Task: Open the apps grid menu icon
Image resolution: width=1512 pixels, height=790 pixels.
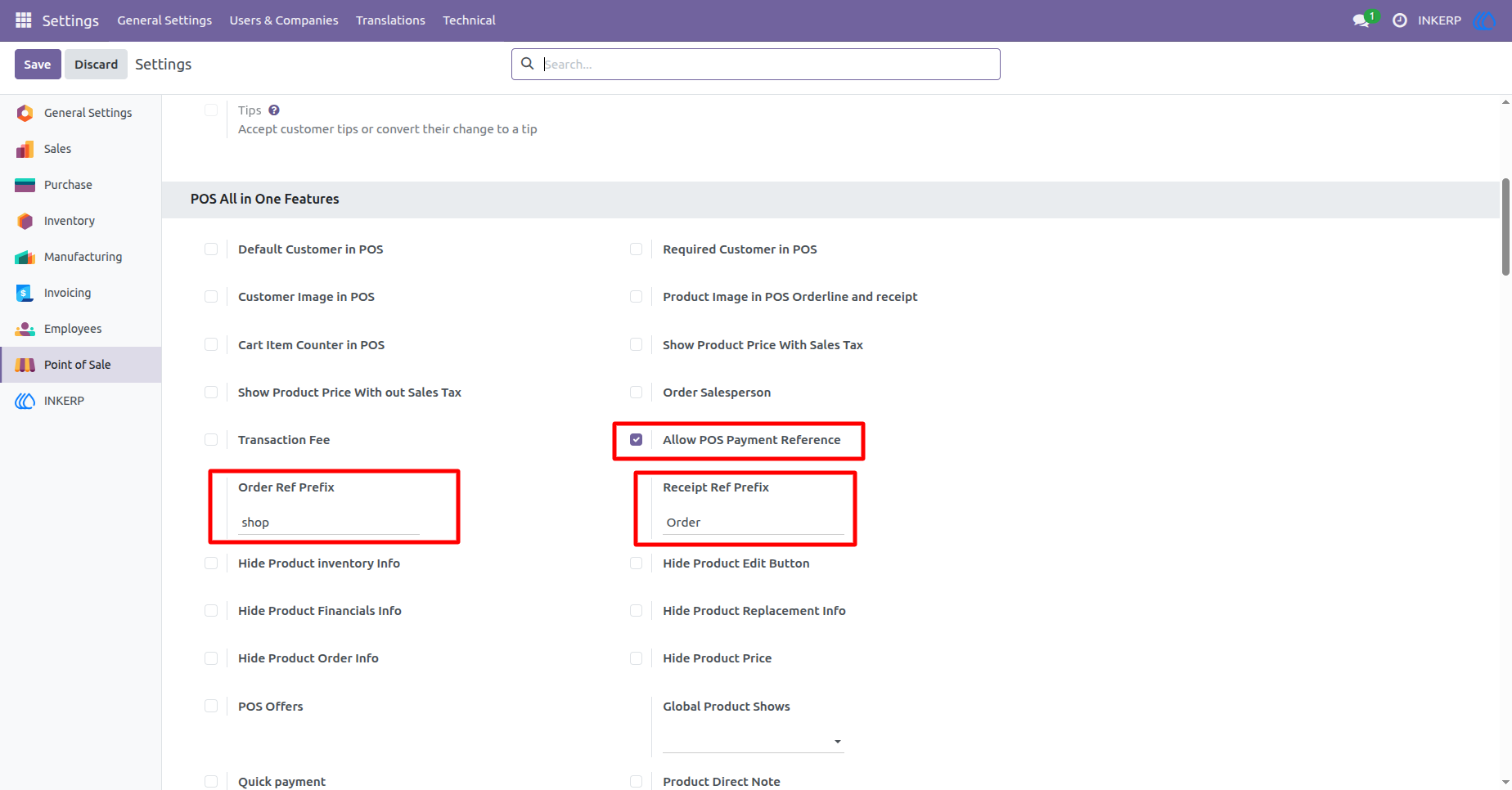Action: (x=24, y=20)
